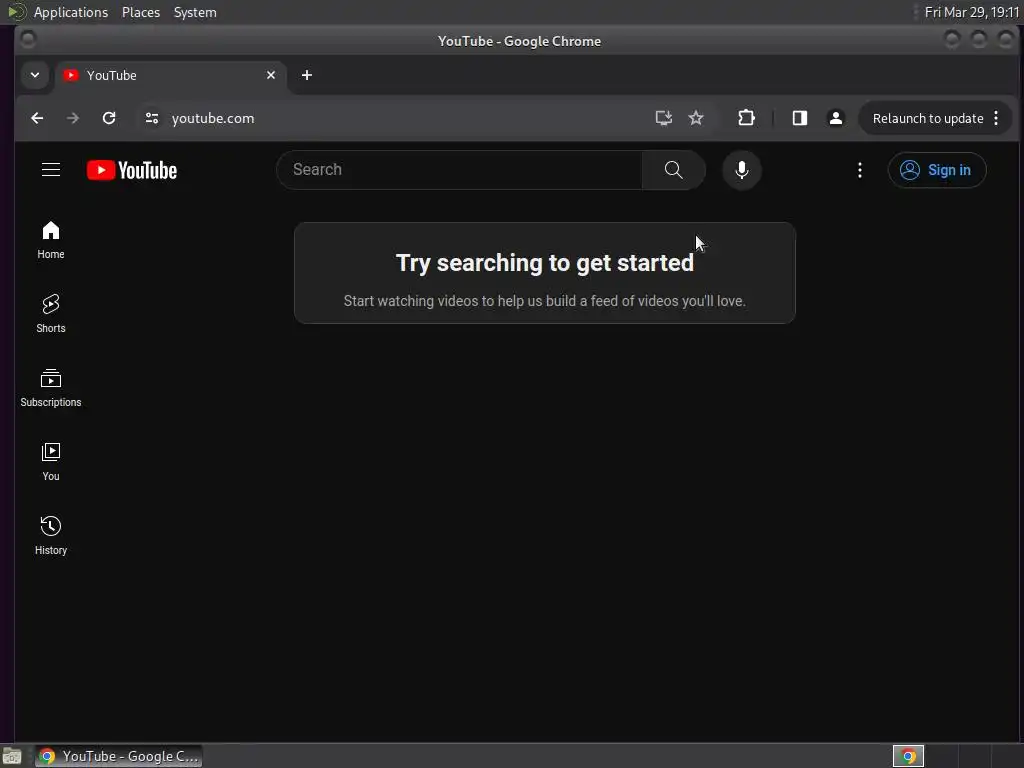
Task: Bookmark this page with star icon
Action: 696,118
